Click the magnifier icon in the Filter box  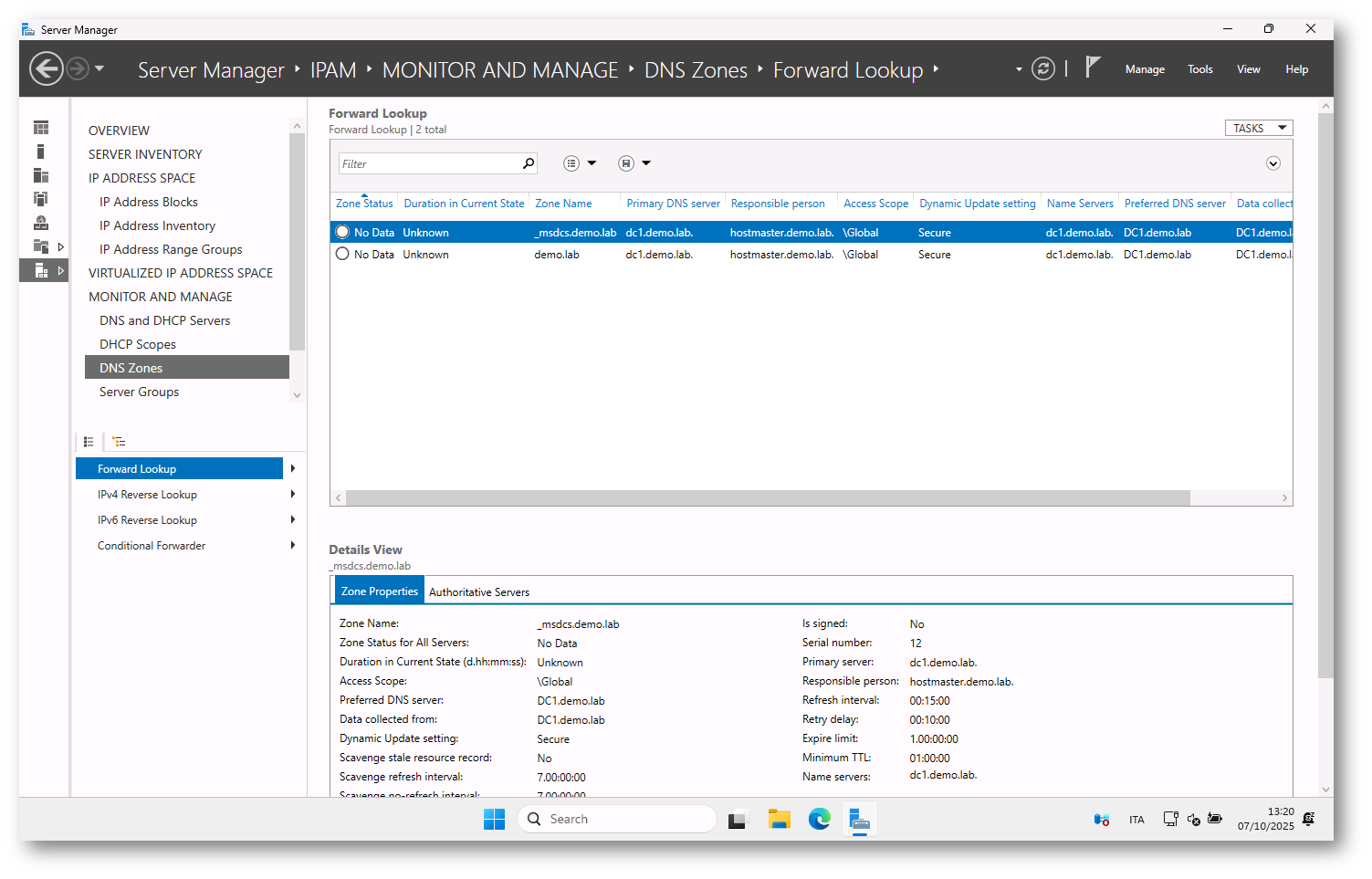pos(528,163)
